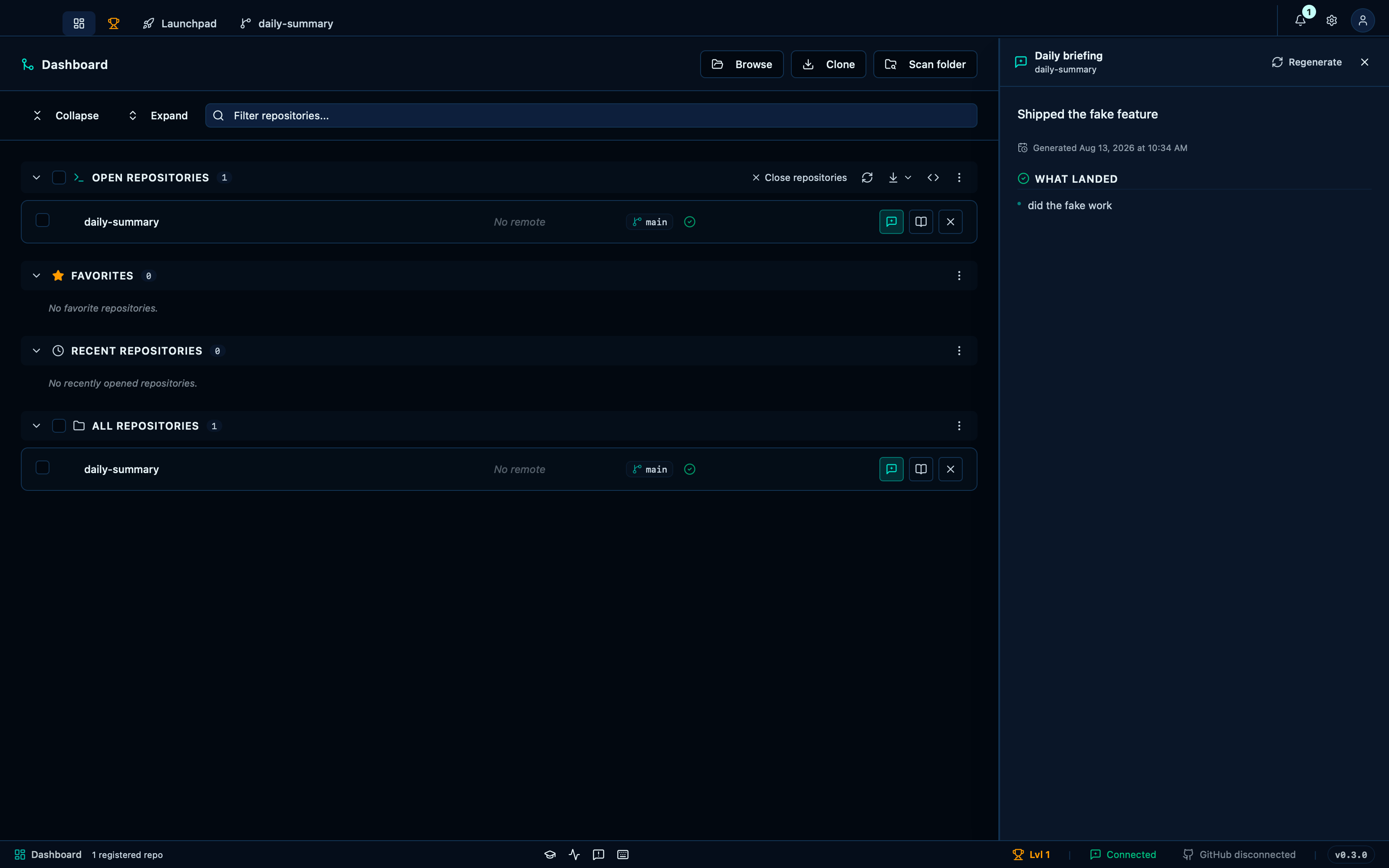This screenshot has width=1389, height=868.
Task: Collapse the Favorites section chevron
Action: [x=36, y=276]
